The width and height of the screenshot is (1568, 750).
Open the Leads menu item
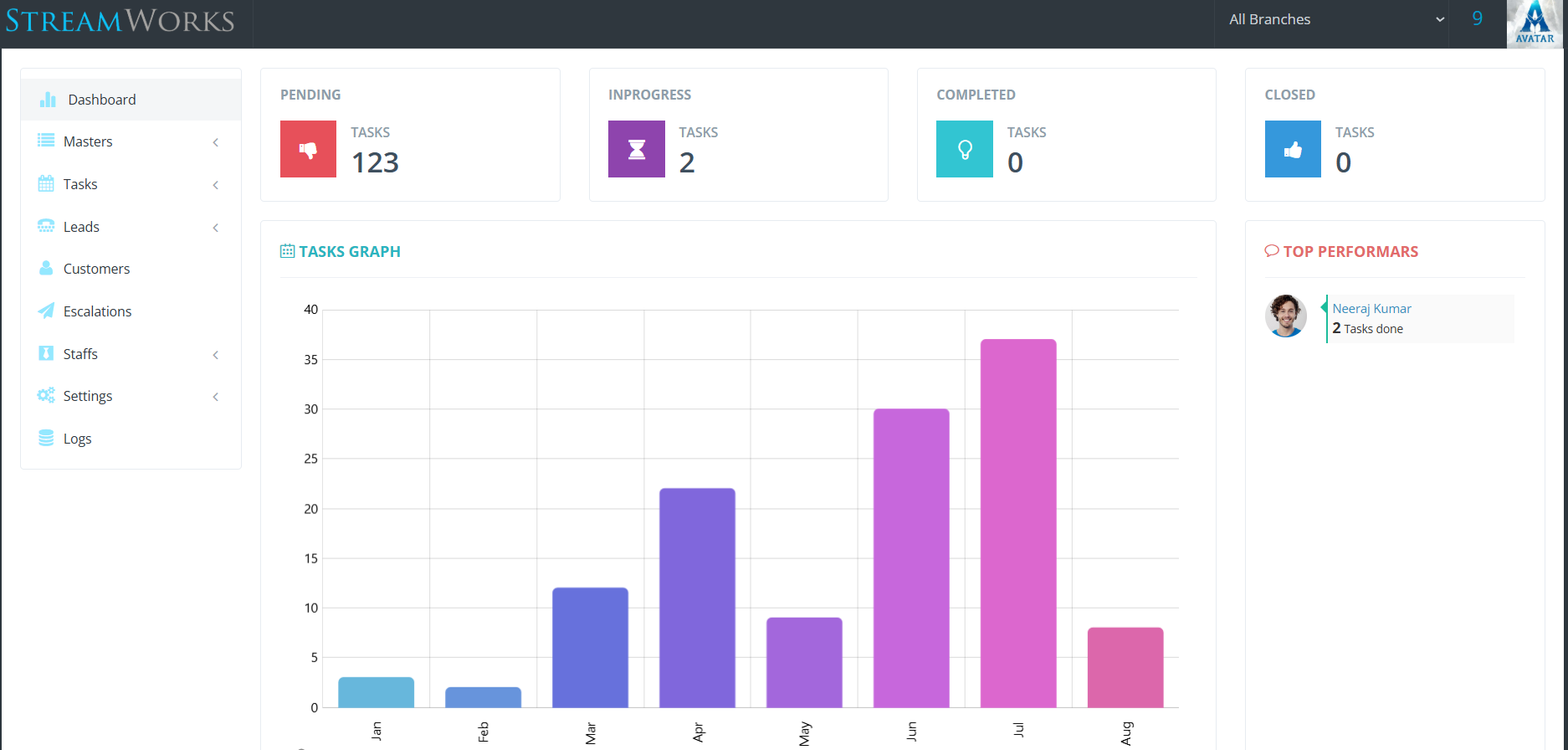(x=81, y=227)
